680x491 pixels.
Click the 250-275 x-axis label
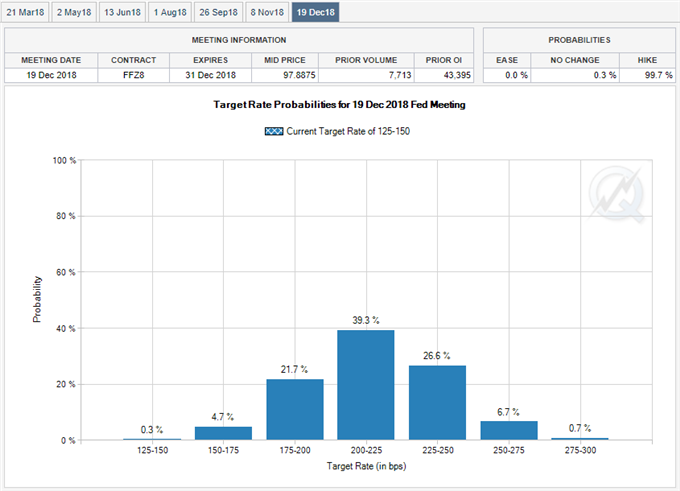[x=509, y=450]
